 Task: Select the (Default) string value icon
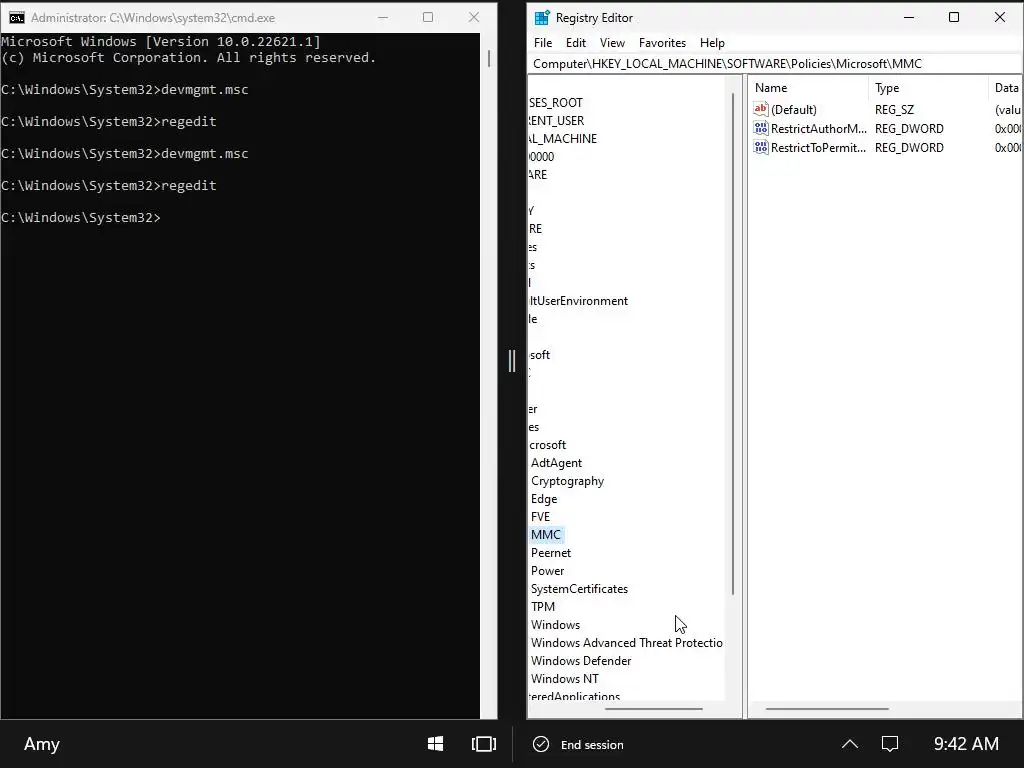click(761, 109)
